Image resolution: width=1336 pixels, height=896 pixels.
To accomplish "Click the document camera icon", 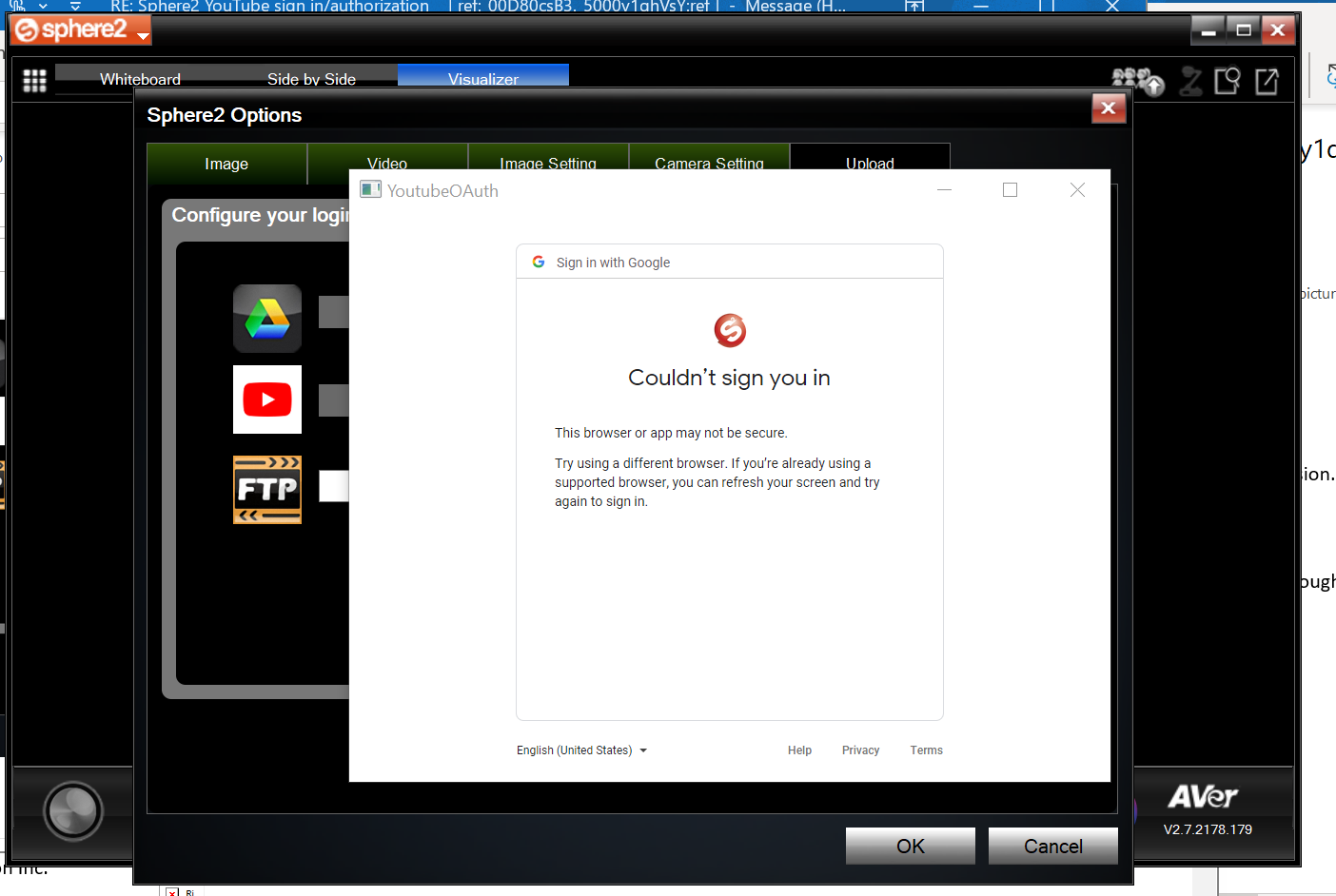I will 1190,82.
